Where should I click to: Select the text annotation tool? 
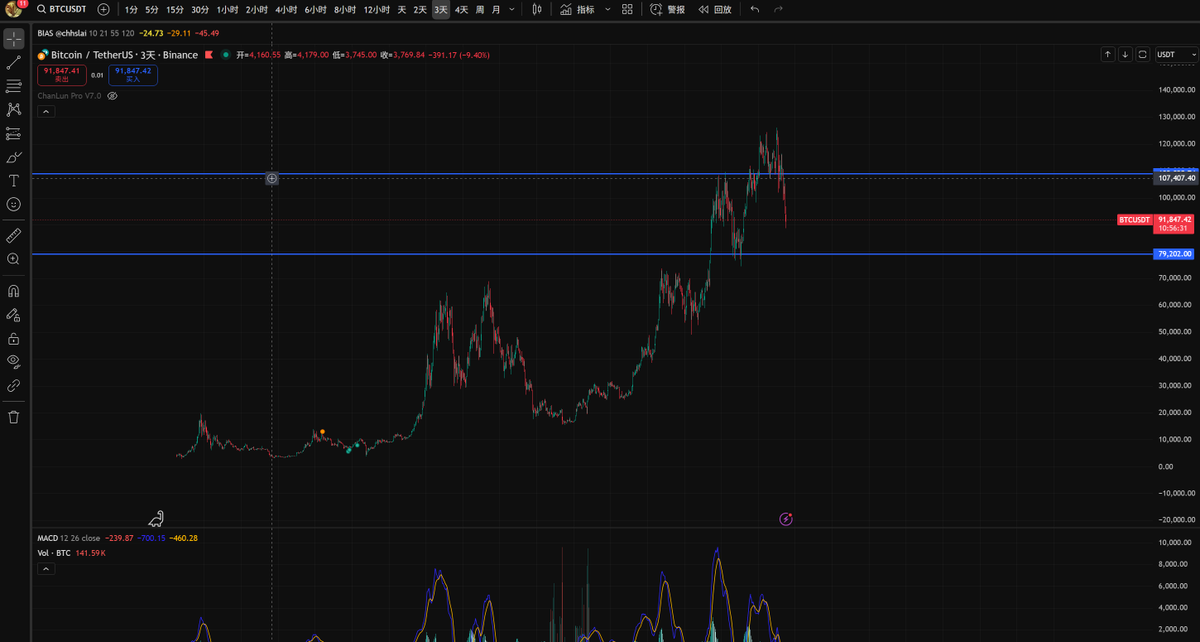(13, 181)
